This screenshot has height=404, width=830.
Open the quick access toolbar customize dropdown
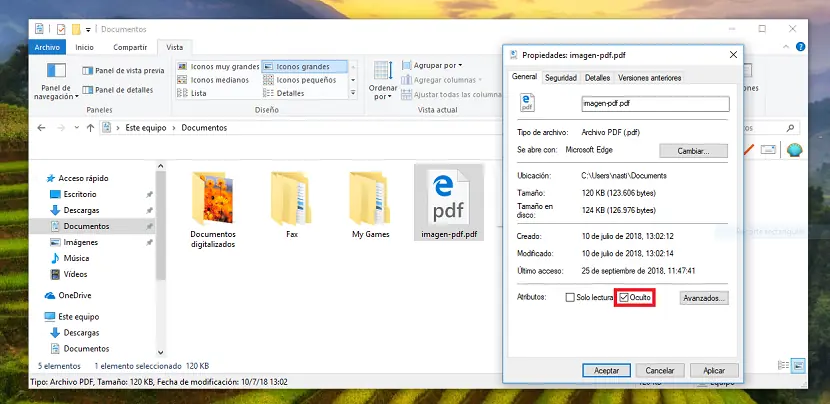click(x=88, y=30)
